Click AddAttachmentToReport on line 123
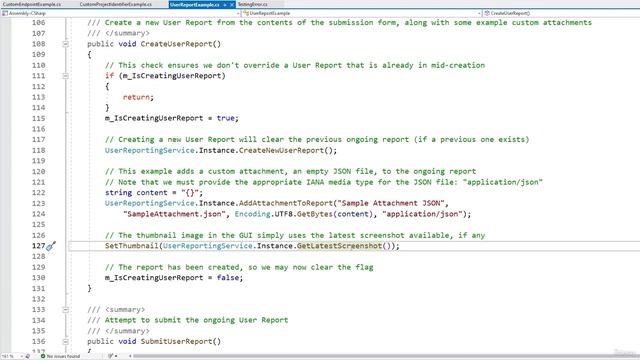 286,203
